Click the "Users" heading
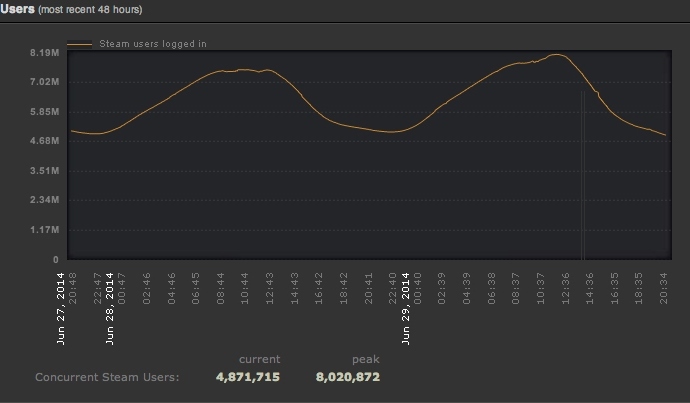Viewport: 690px width, 403px height. (x=18, y=8)
